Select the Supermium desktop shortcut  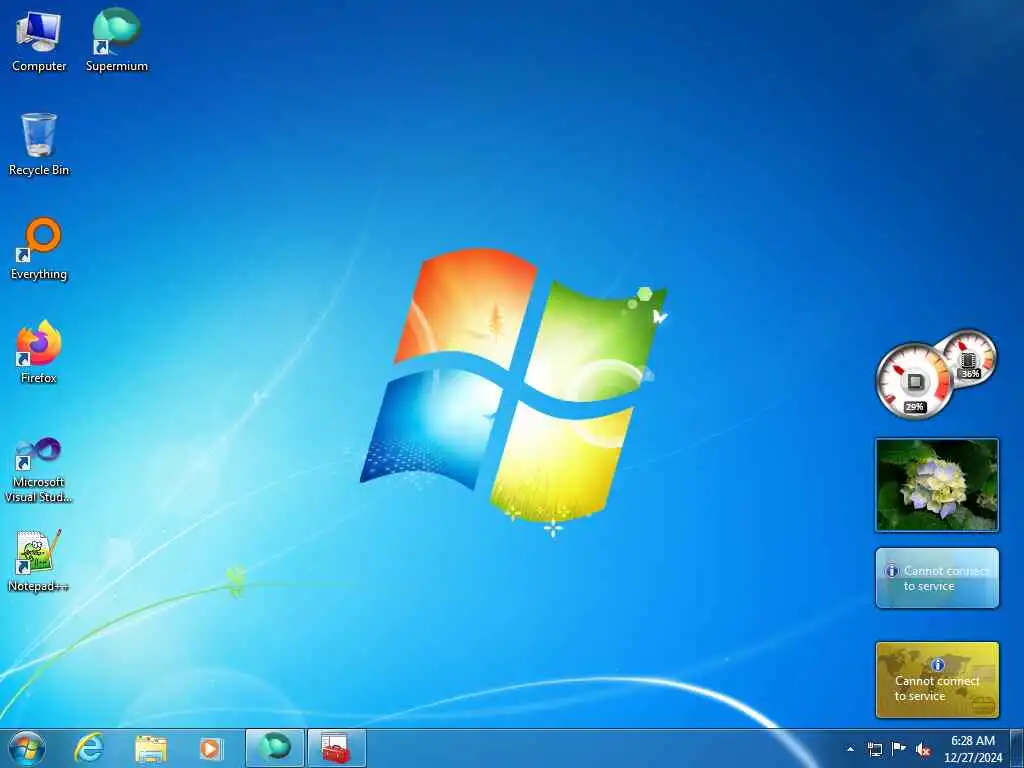pyautogui.click(x=116, y=40)
